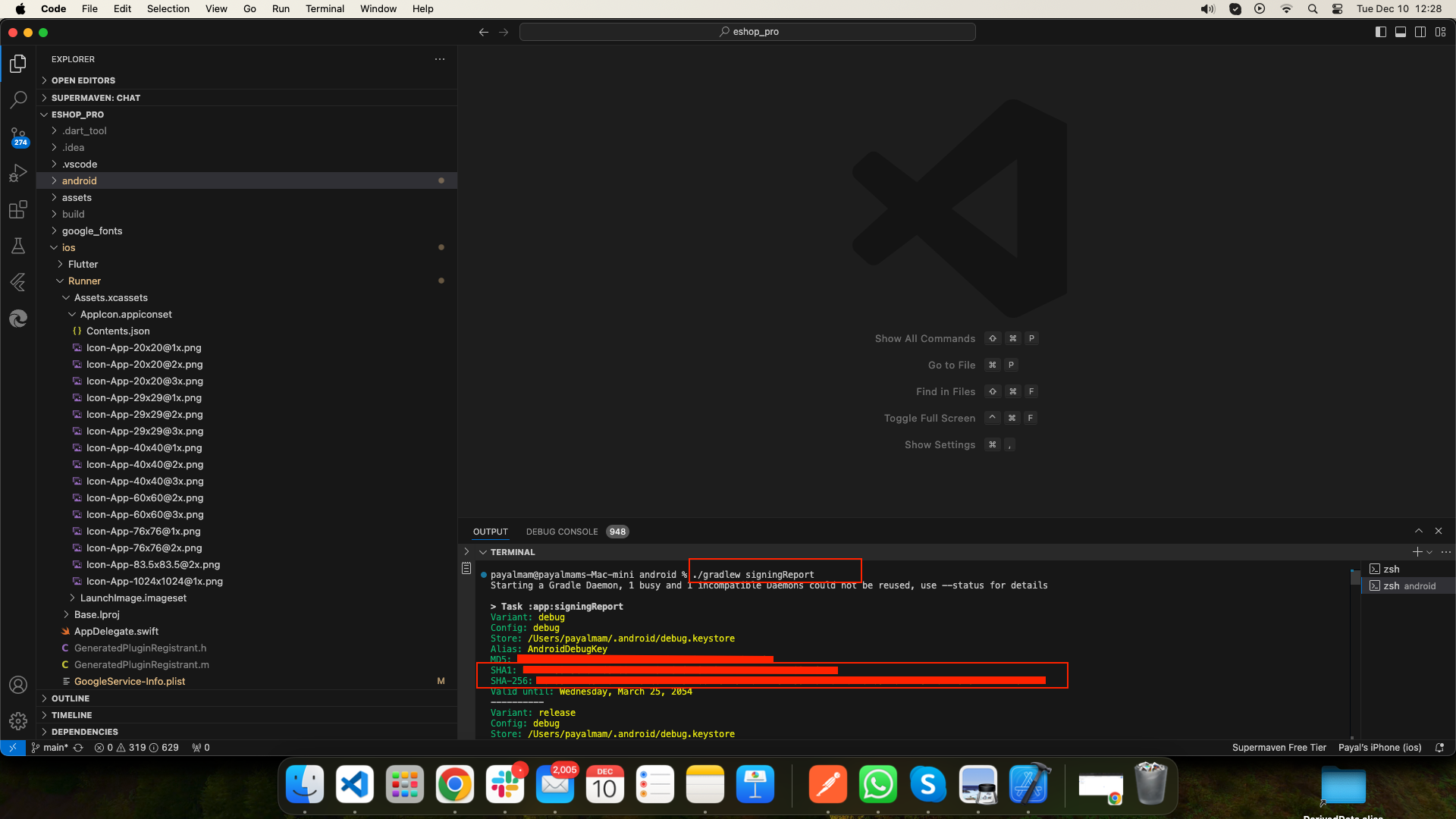The image size is (1456, 819).
Task: Open Spotlight search in menu bar
Action: [1312, 9]
